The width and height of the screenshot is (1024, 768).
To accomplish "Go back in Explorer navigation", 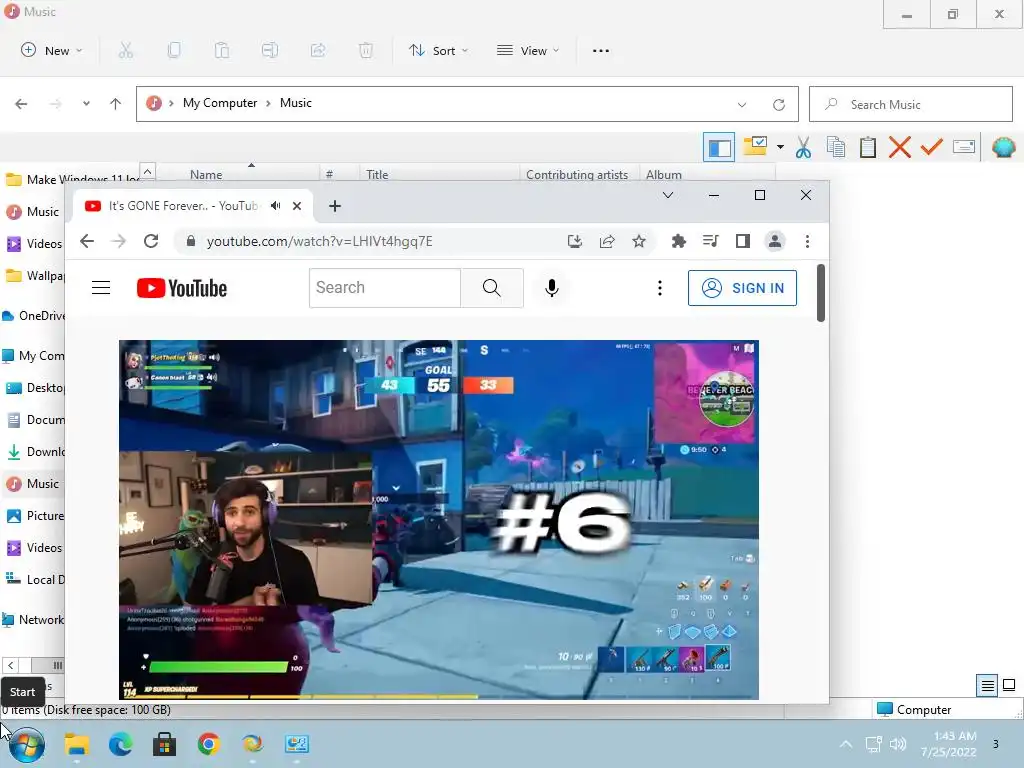I will pos(21,104).
